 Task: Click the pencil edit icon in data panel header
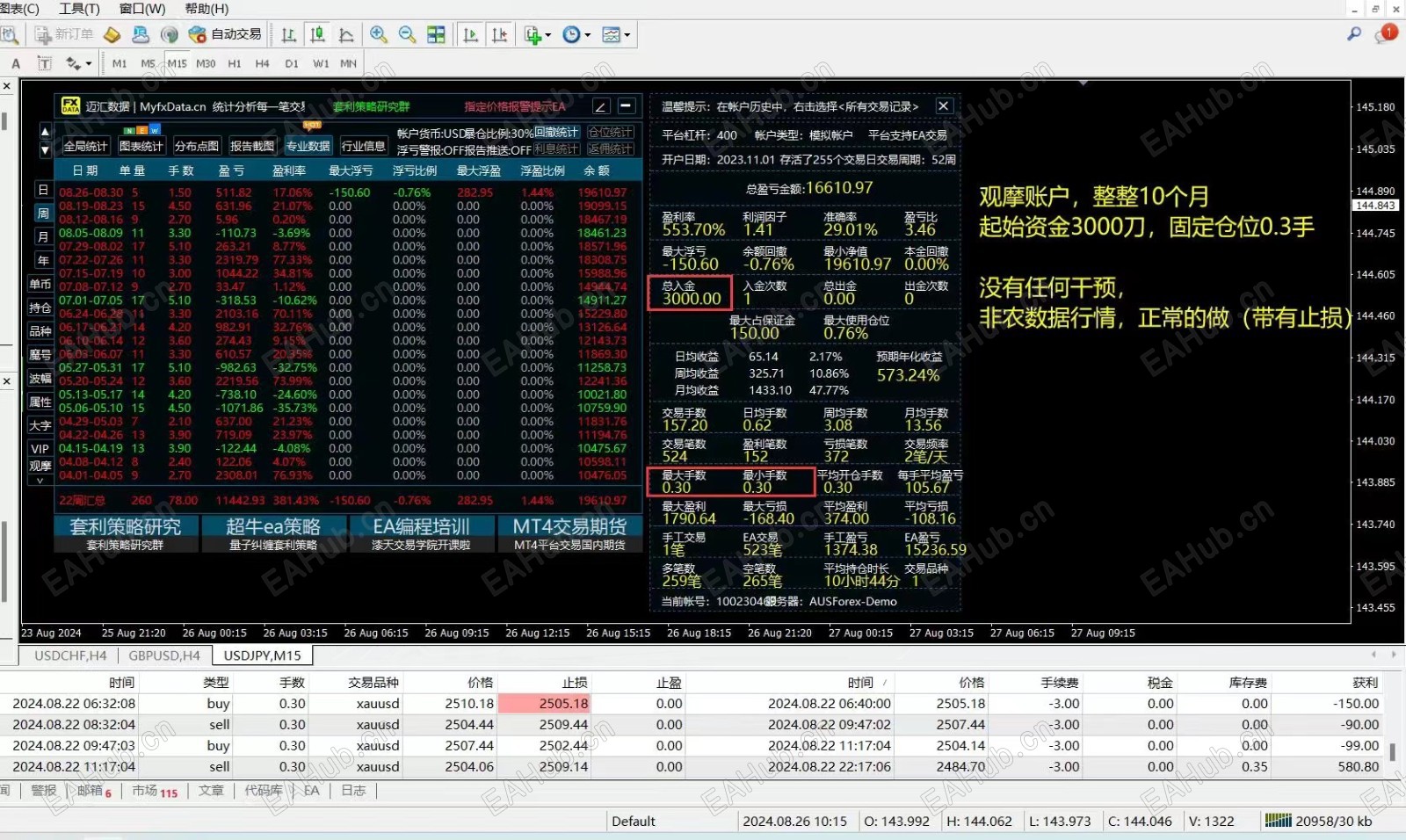[x=601, y=106]
